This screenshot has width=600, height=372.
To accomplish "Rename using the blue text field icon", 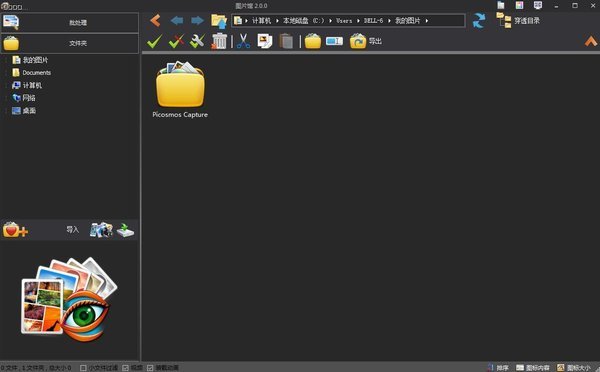I will point(334,41).
